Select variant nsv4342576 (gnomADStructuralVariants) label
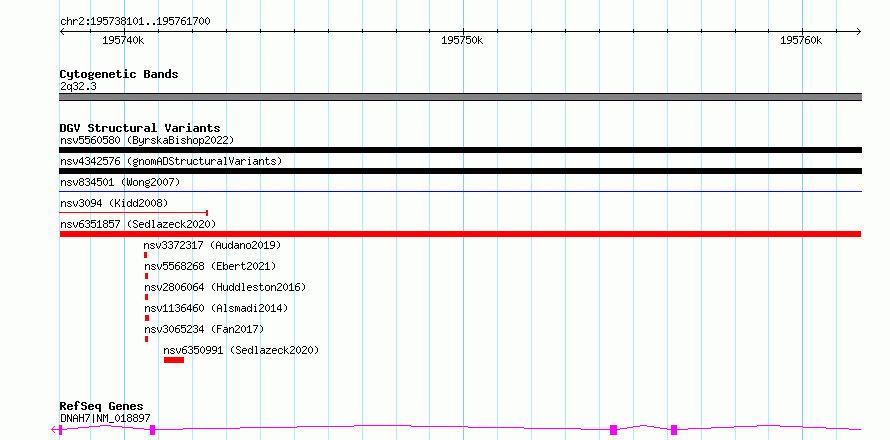890x440 pixels. click(171, 161)
